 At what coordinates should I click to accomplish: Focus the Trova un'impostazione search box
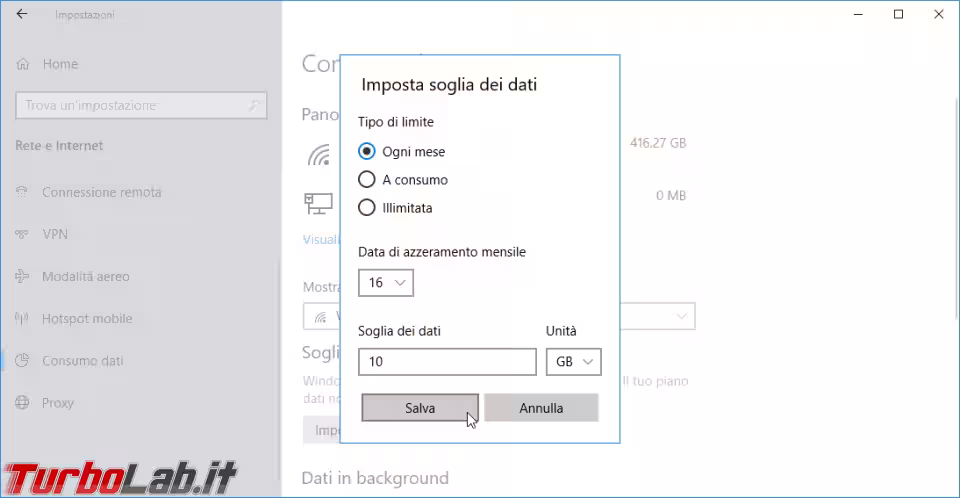click(x=141, y=105)
